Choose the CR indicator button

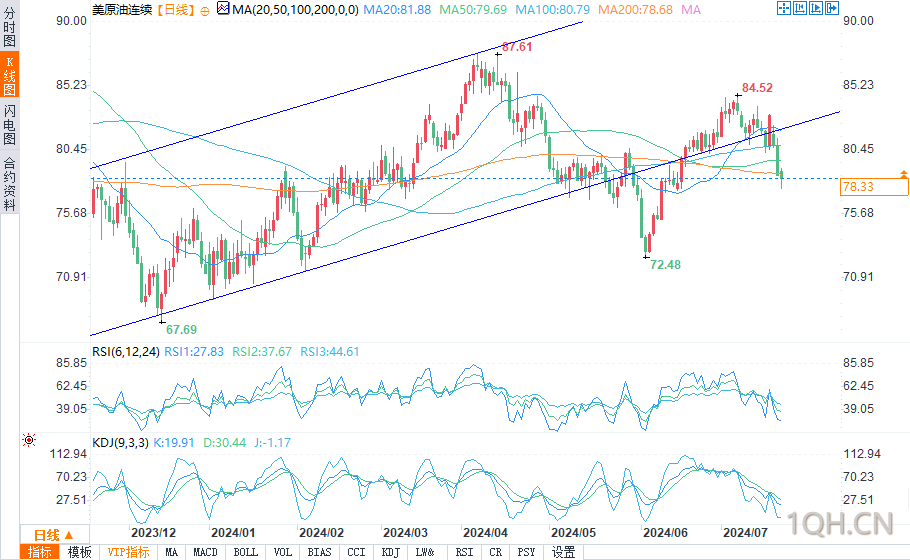click(x=496, y=552)
